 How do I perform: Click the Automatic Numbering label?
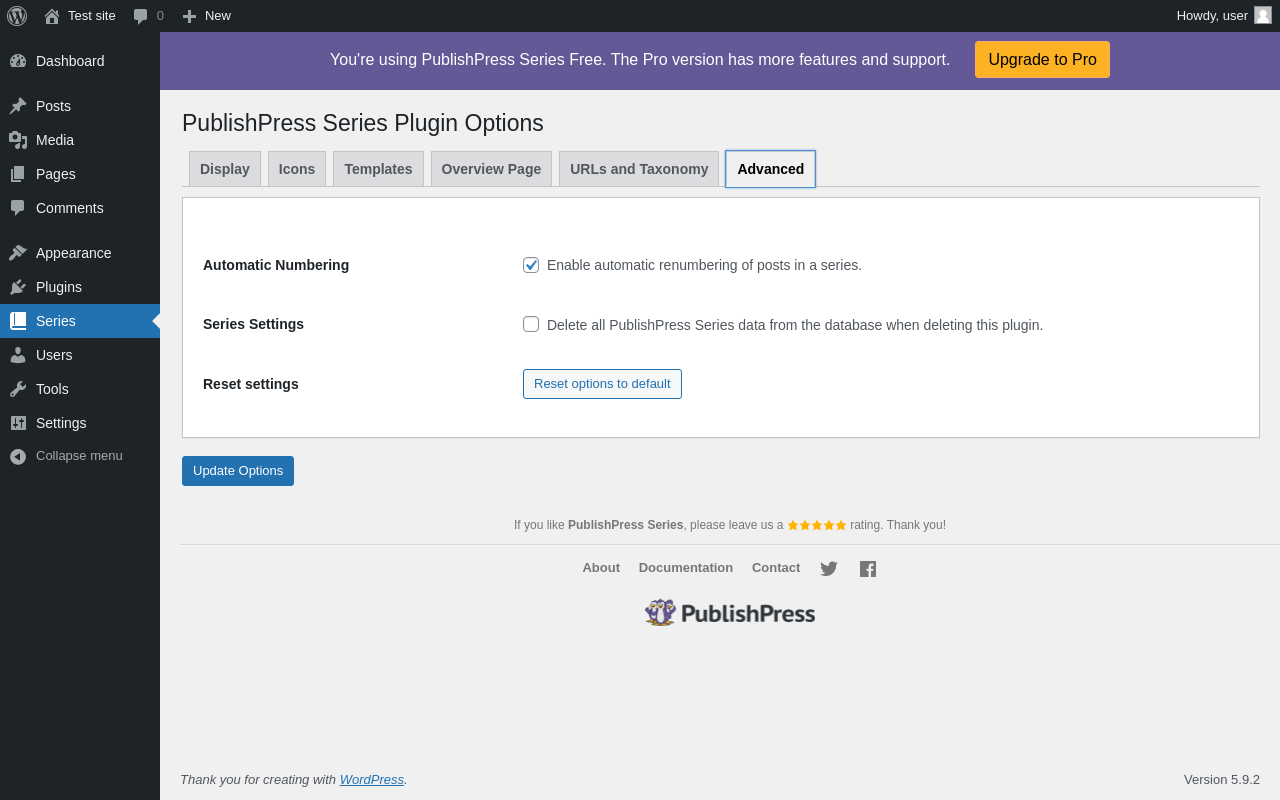(276, 265)
